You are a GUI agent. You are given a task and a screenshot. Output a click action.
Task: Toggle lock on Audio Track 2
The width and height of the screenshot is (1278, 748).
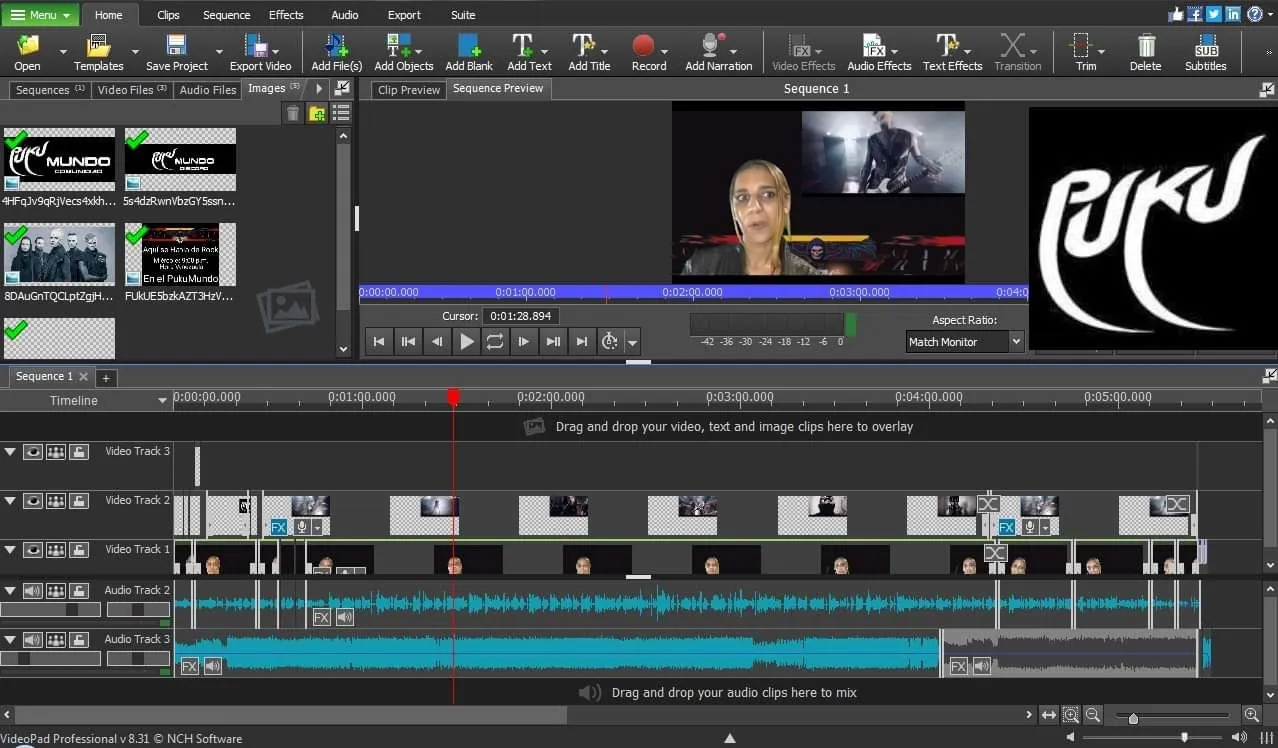78,591
